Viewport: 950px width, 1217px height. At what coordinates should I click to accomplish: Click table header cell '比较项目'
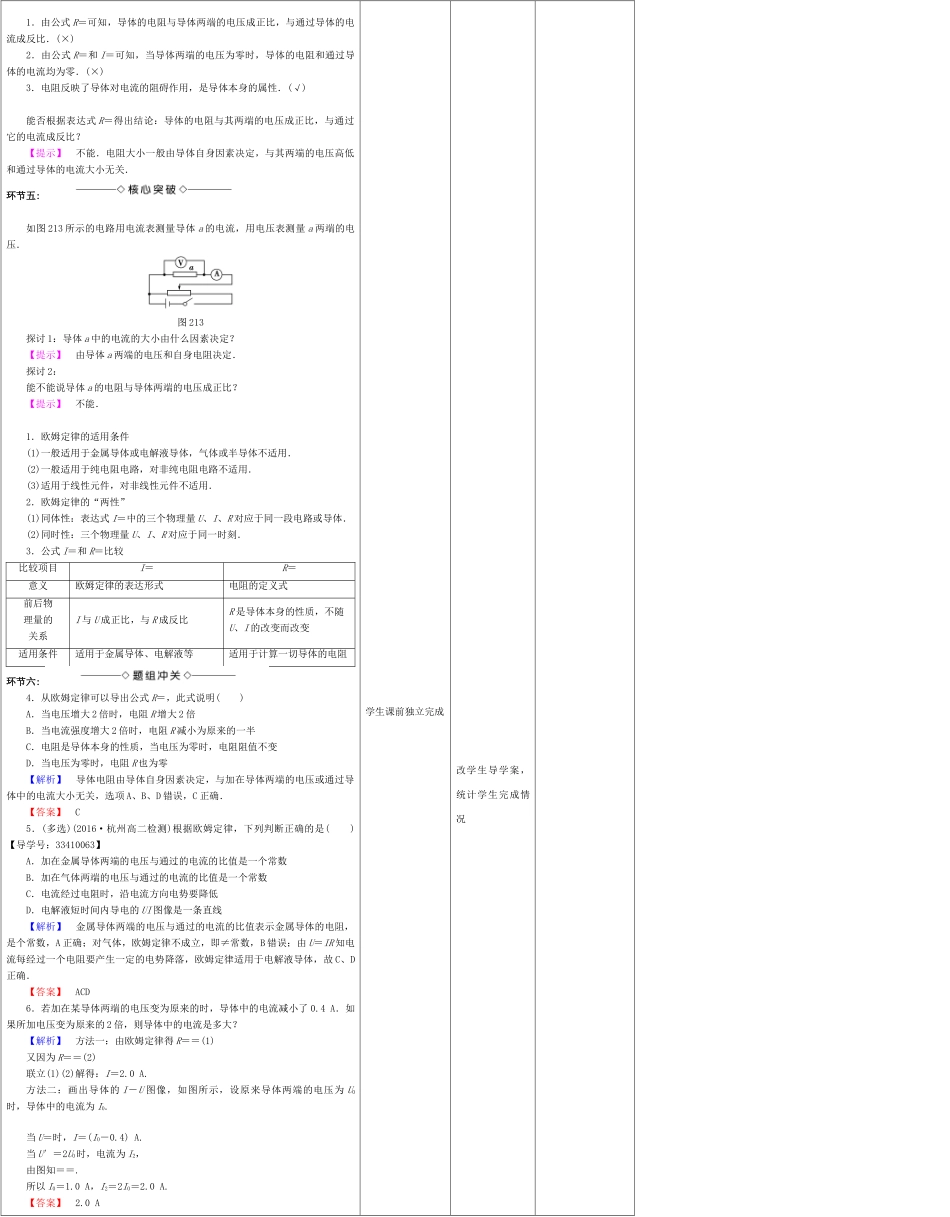tap(38, 569)
